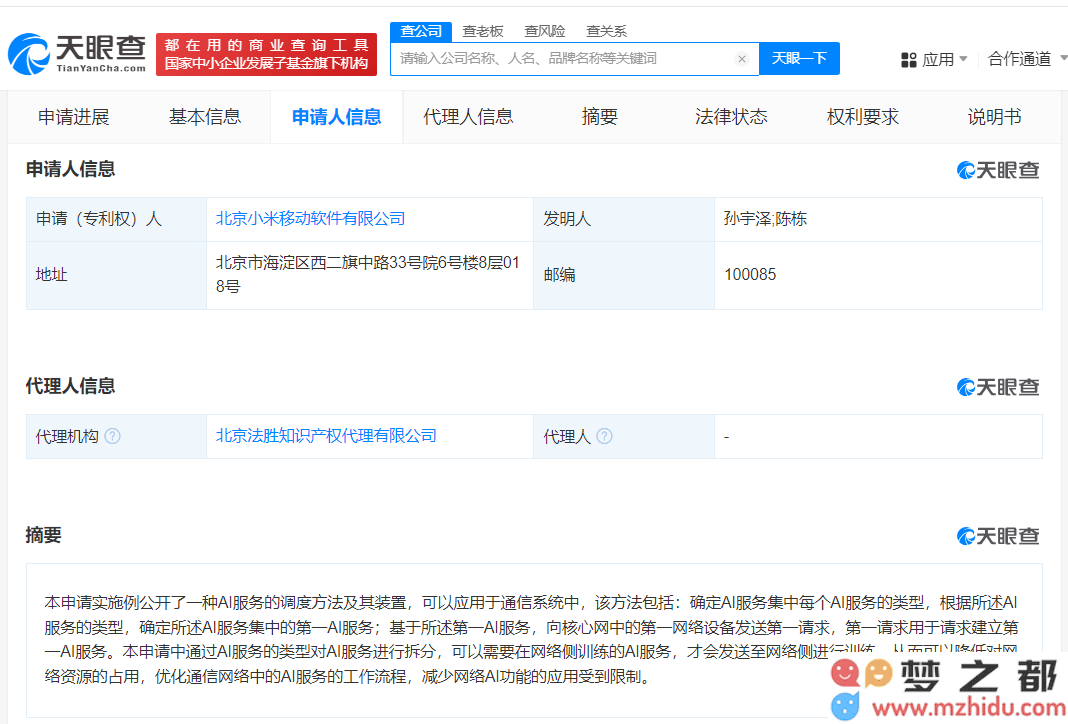Click the 摘要 section heading
Image resolution: width=1068 pixels, height=724 pixels.
[44, 535]
